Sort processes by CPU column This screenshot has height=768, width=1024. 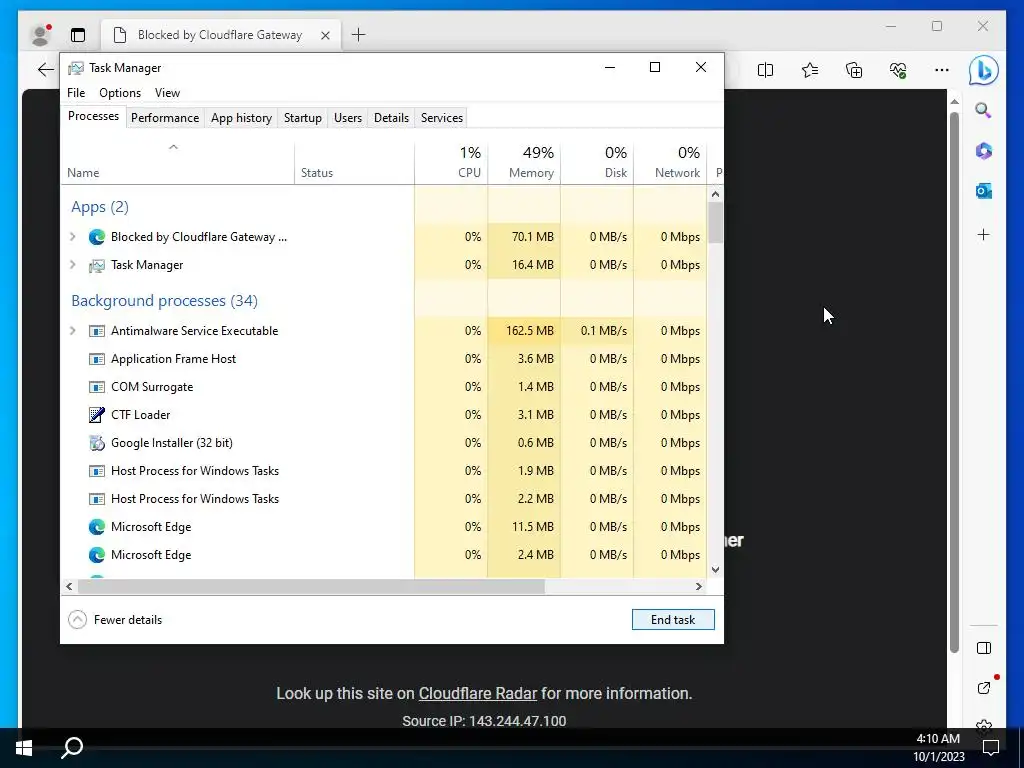pos(451,162)
